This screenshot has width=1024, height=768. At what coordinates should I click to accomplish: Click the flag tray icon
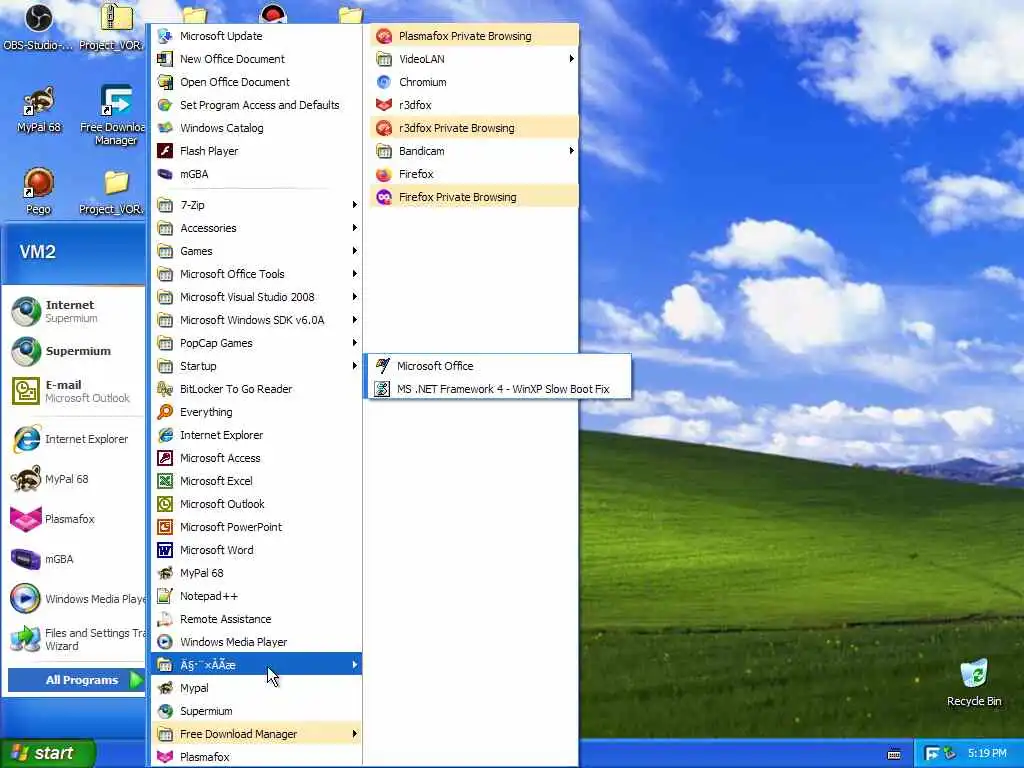tap(932, 754)
